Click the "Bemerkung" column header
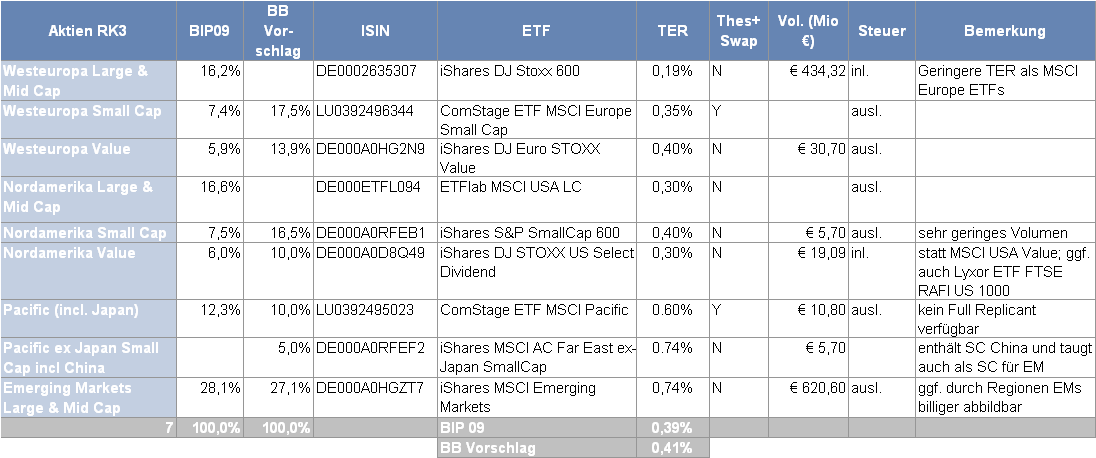Image resolution: width=1096 pixels, height=458 pixels. 1004,31
